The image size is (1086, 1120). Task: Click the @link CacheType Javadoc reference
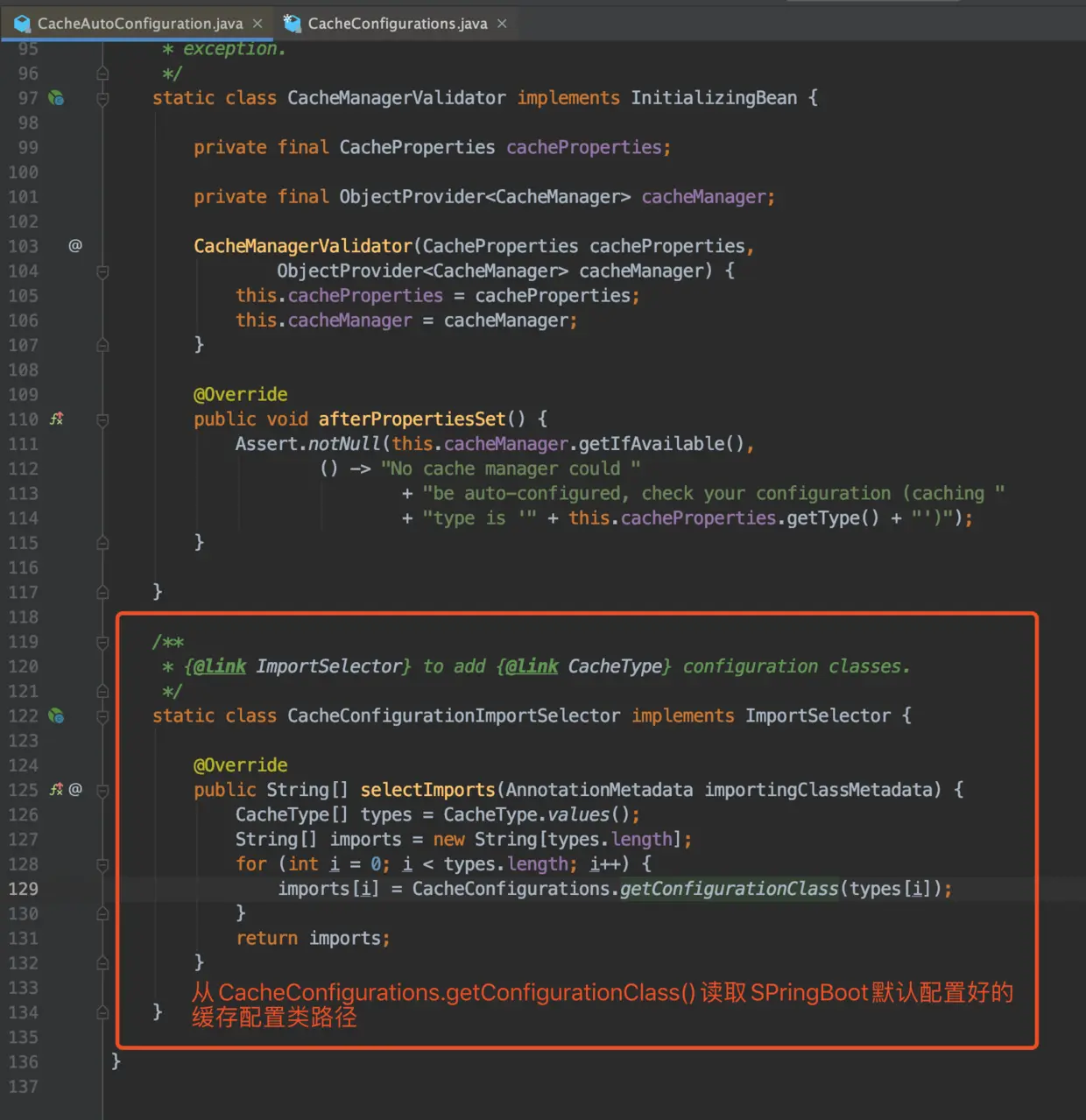[583, 666]
